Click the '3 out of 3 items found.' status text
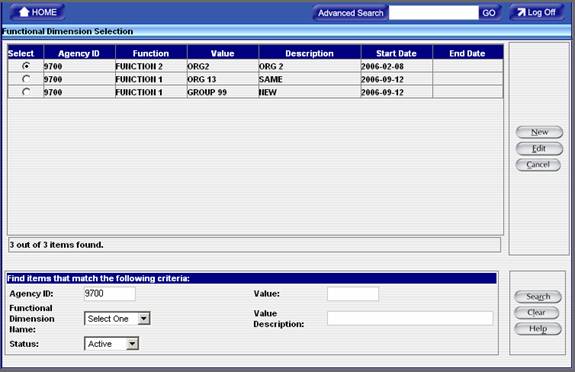575x372 pixels. point(56,245)
